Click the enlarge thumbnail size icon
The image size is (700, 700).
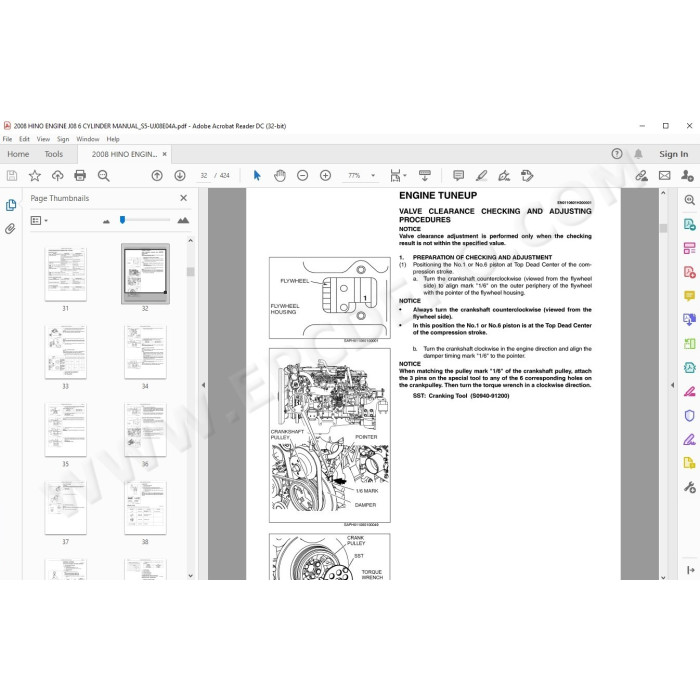coord(183,220)
